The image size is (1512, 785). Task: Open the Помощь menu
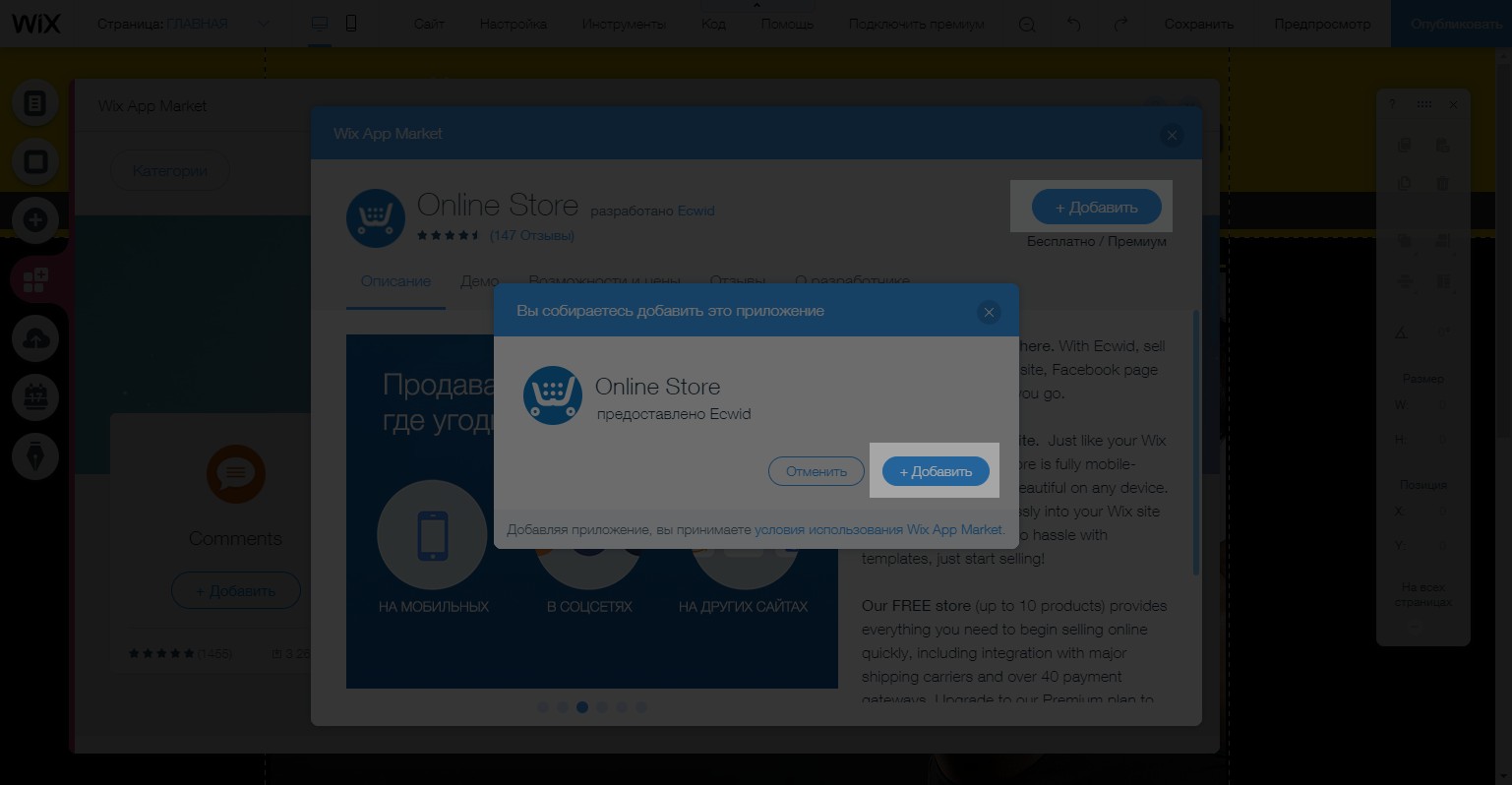[787, 24]
